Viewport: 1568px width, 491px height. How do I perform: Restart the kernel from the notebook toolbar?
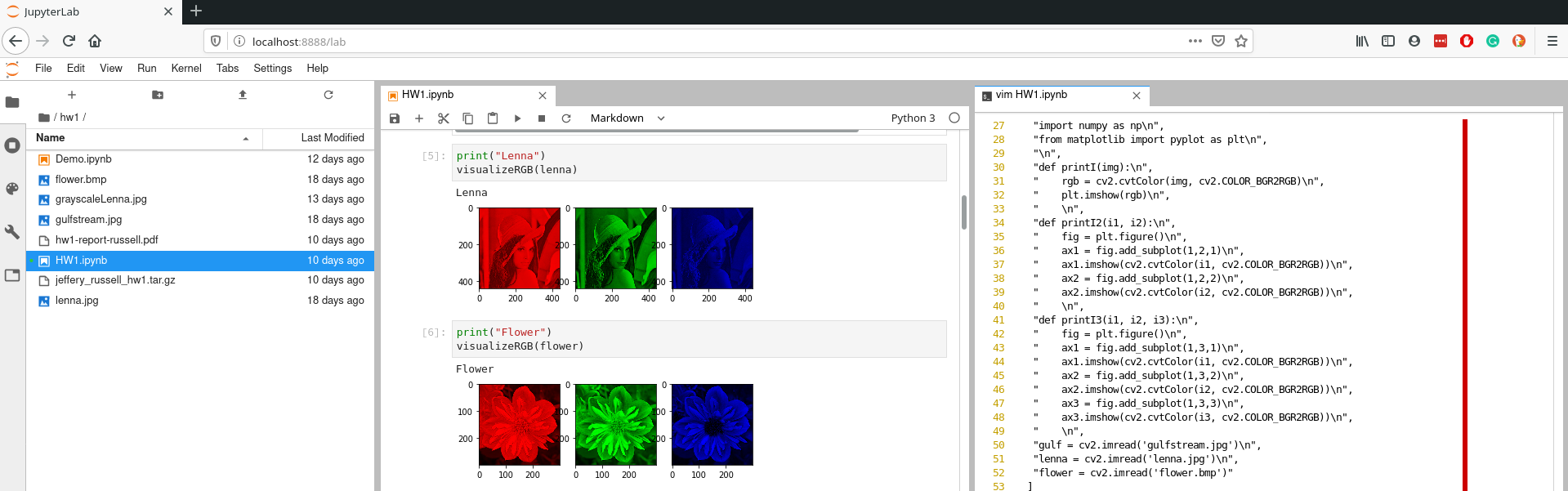click(566, 118)
